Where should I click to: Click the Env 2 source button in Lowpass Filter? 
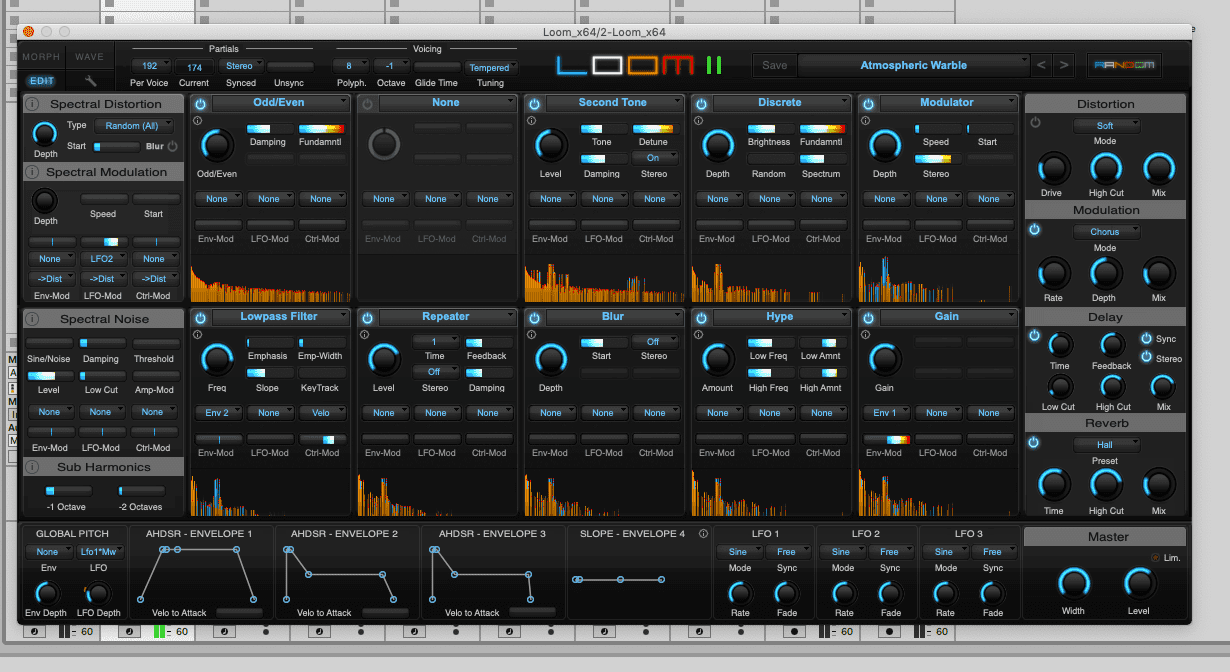point(216,413)
